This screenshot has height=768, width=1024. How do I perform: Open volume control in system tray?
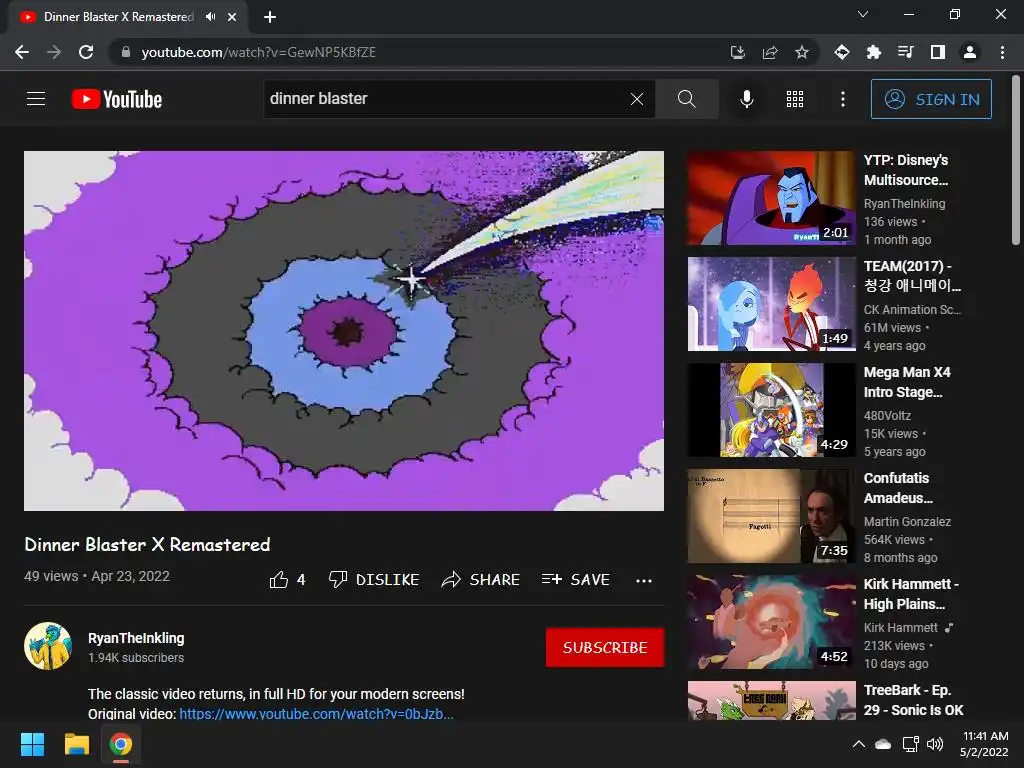tap(935, 744)
